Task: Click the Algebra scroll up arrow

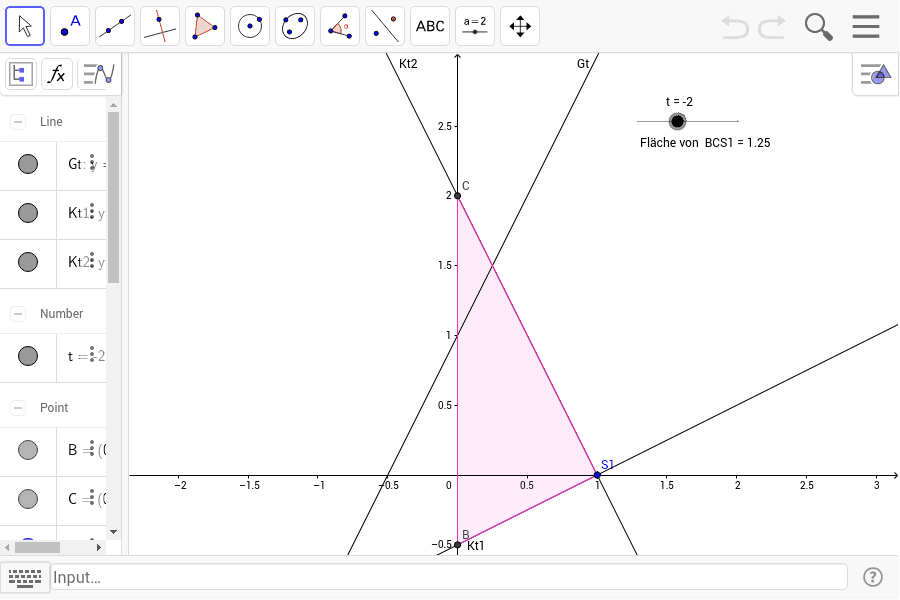Action: click(x=113, y=105)
